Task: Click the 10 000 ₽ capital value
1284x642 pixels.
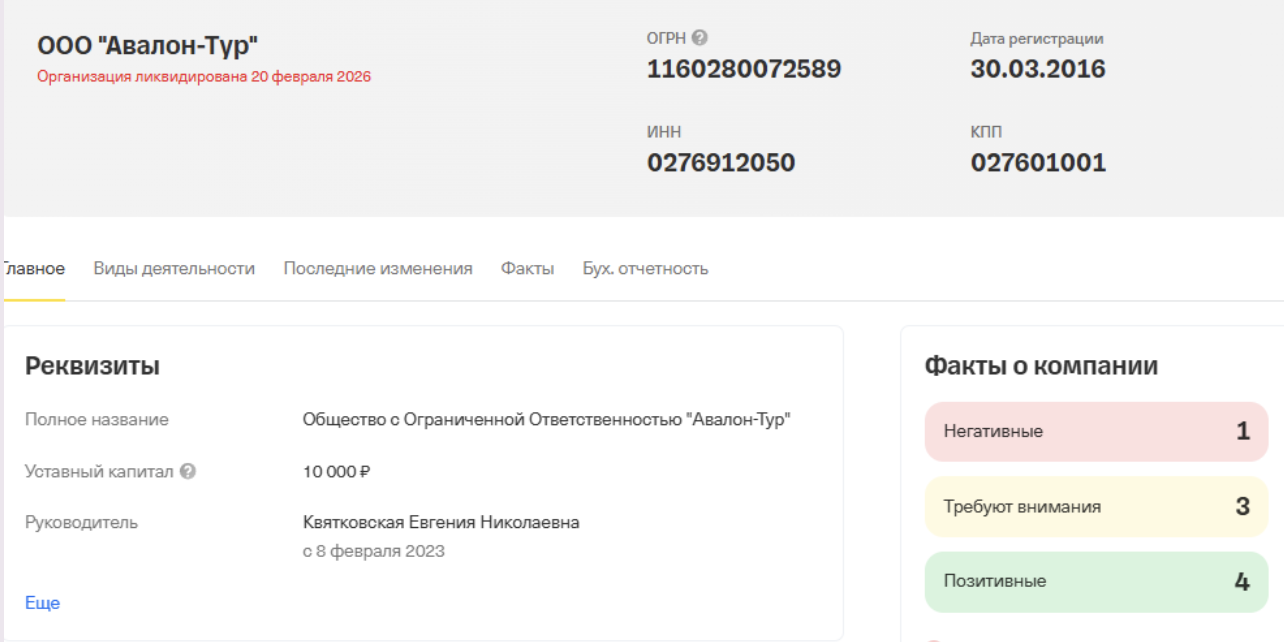Action: tap(337, 471)
